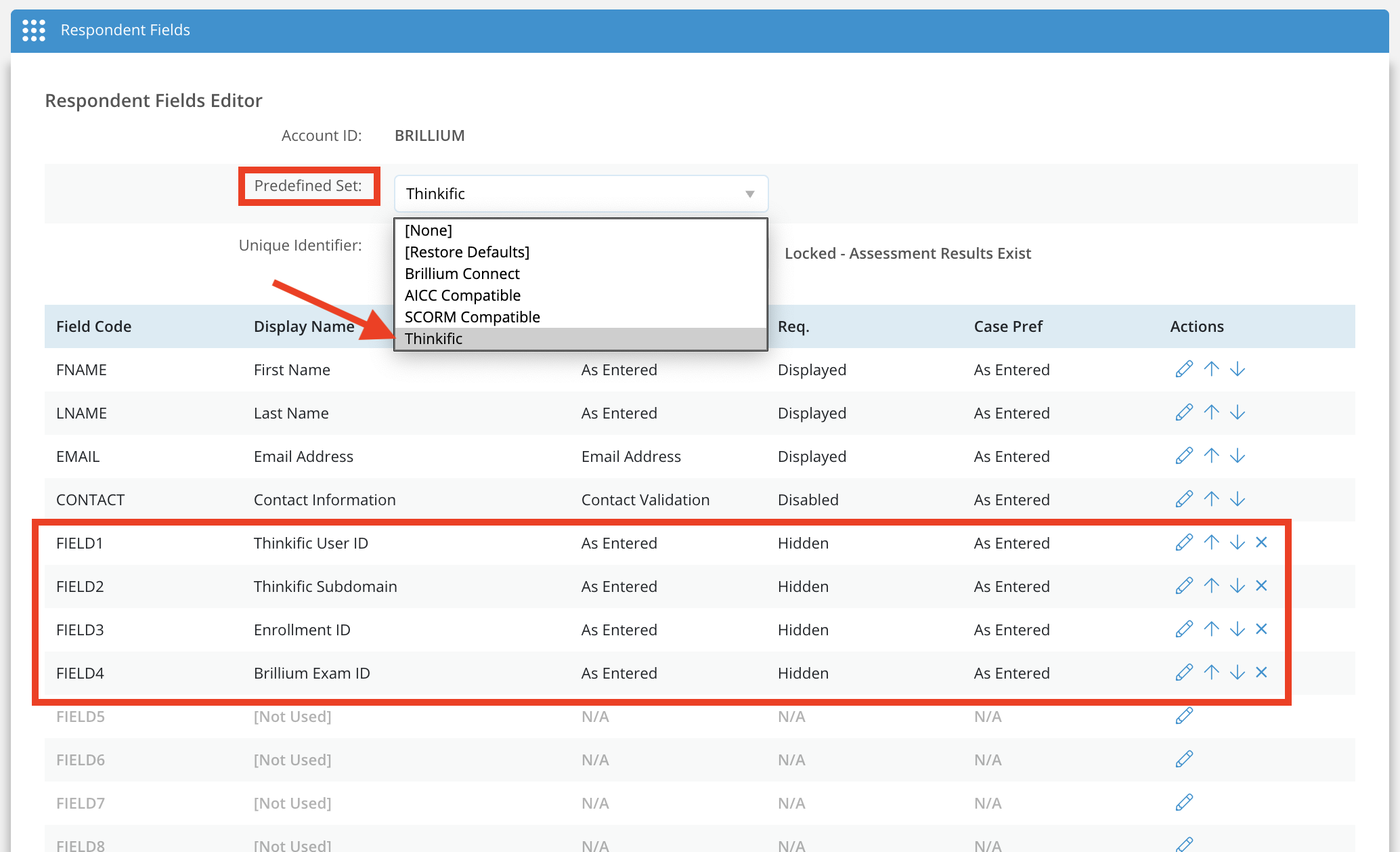The width and height of the screenshot is (1400, 852).
Task: Delete FIELD3 with the X icon
Action: tap(1261, 629)
